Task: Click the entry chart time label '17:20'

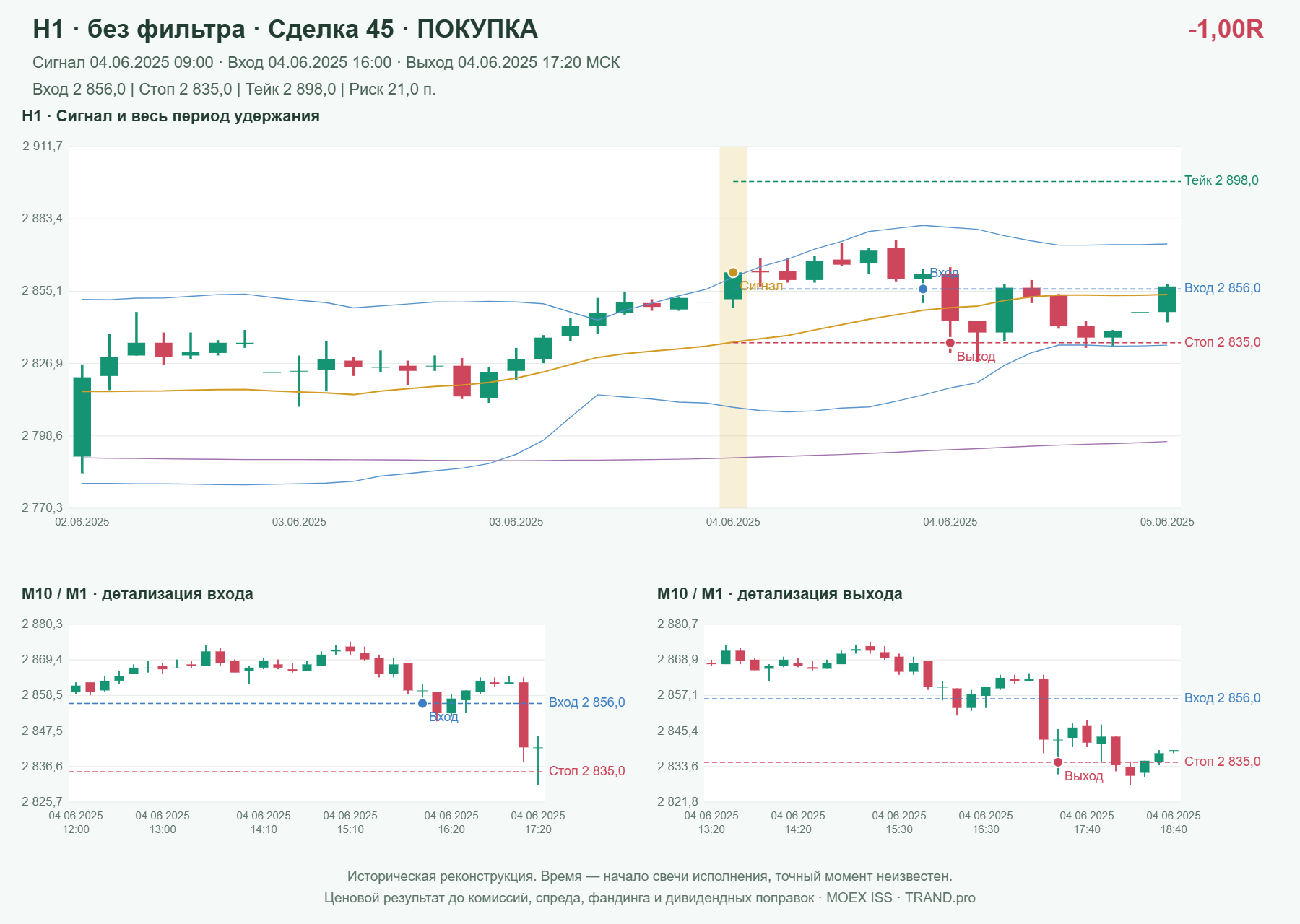Action: [x=538, y=829]
